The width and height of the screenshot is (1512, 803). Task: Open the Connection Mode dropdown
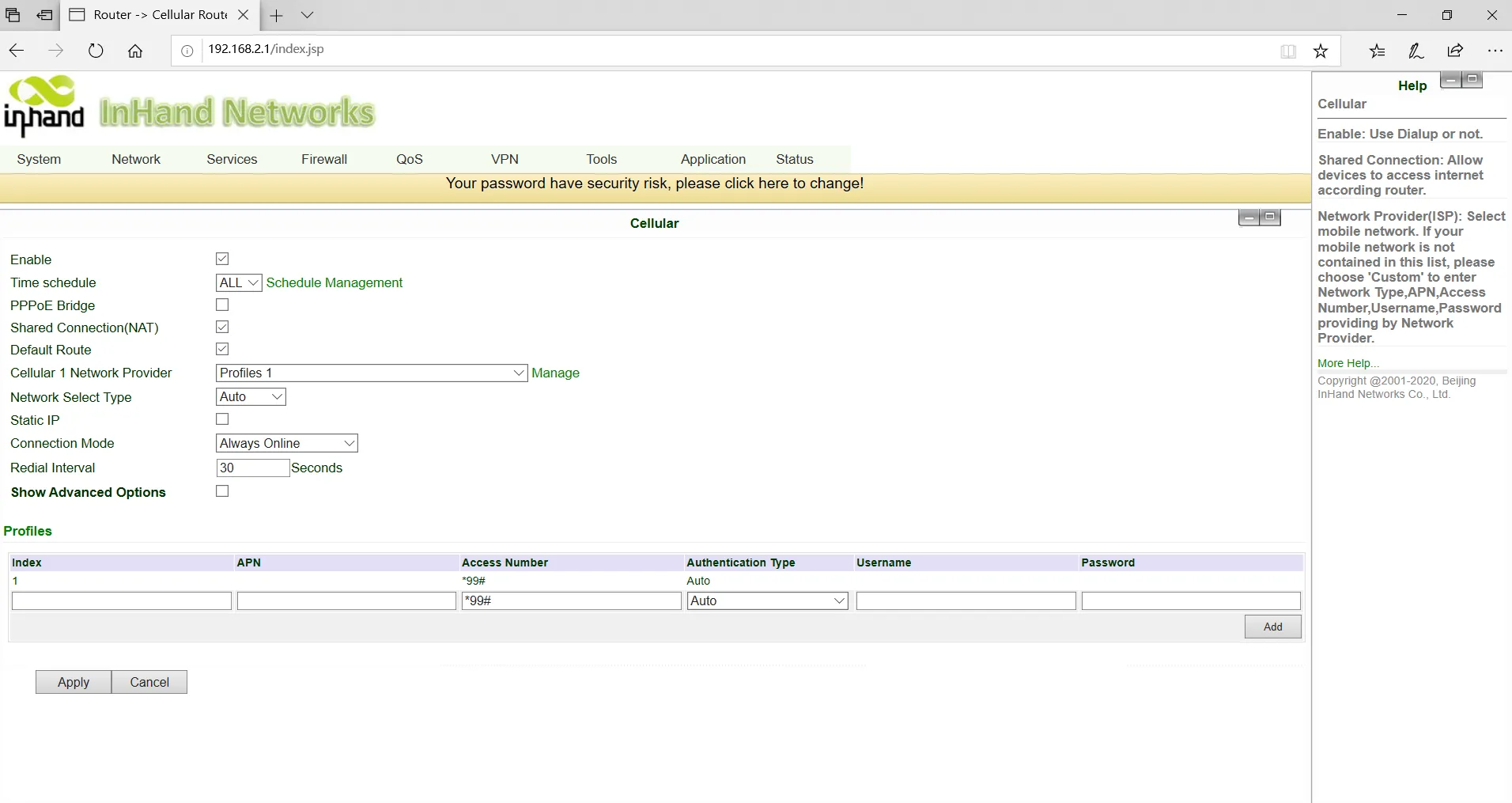coord(287,443)
